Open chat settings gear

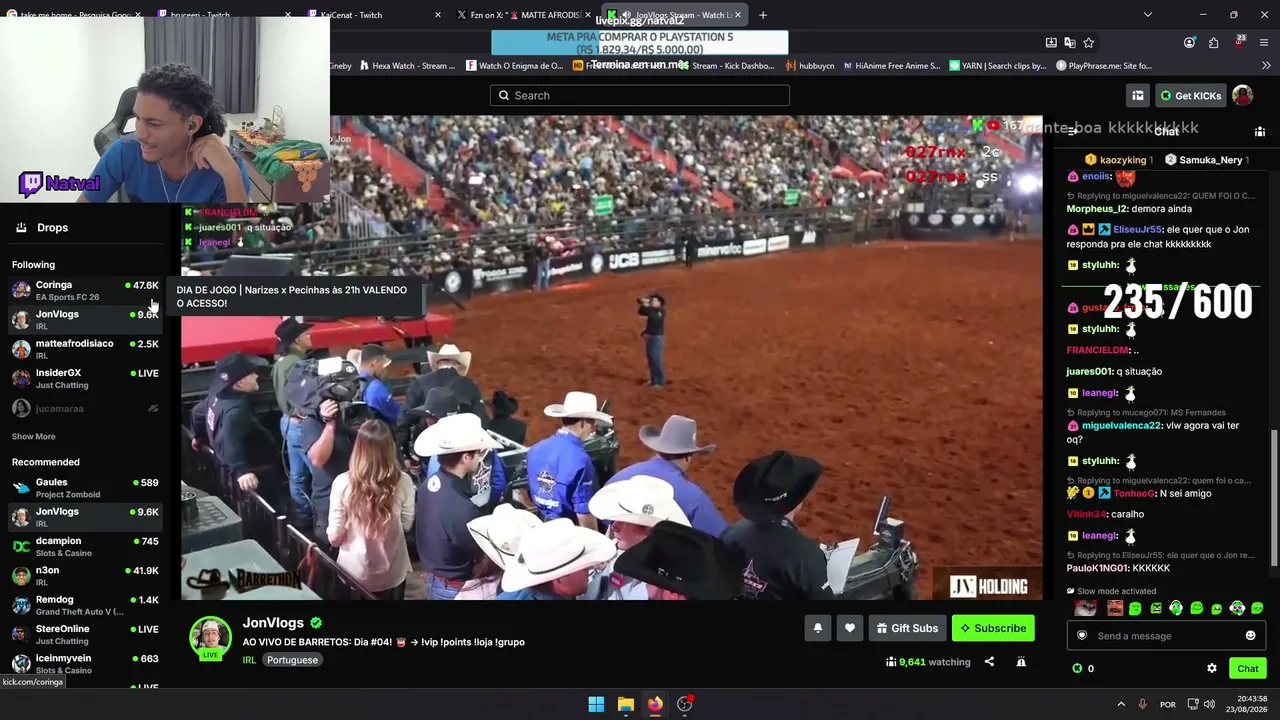point(1212,668)
